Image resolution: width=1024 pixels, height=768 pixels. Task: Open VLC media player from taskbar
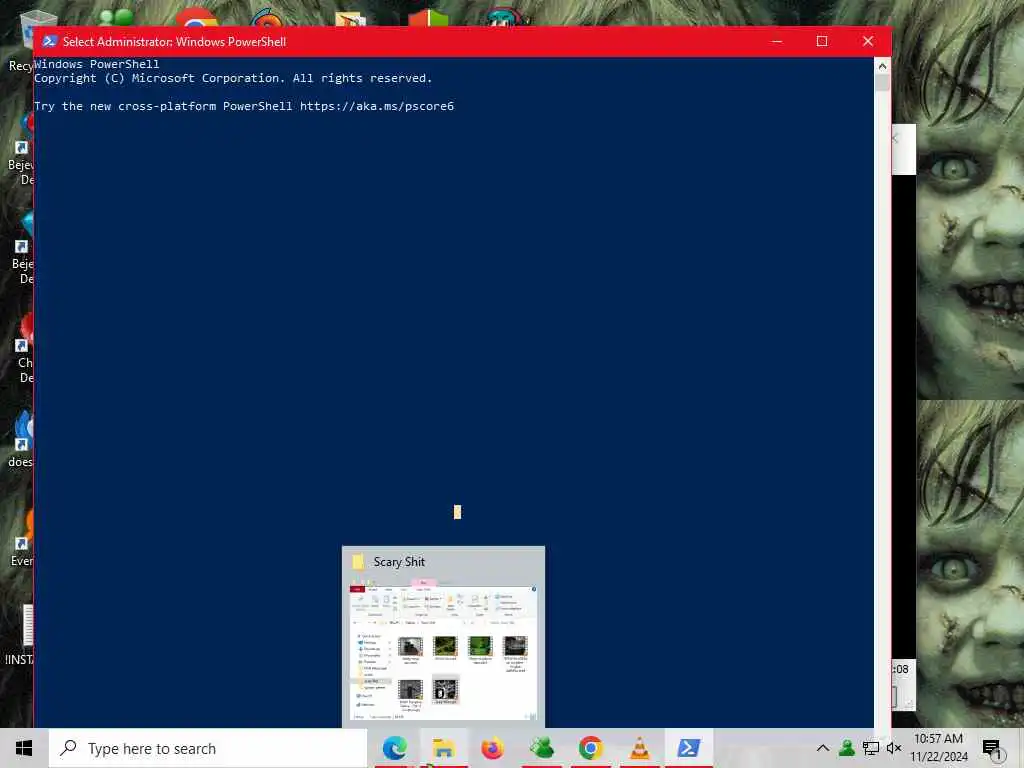click(639, 748)
